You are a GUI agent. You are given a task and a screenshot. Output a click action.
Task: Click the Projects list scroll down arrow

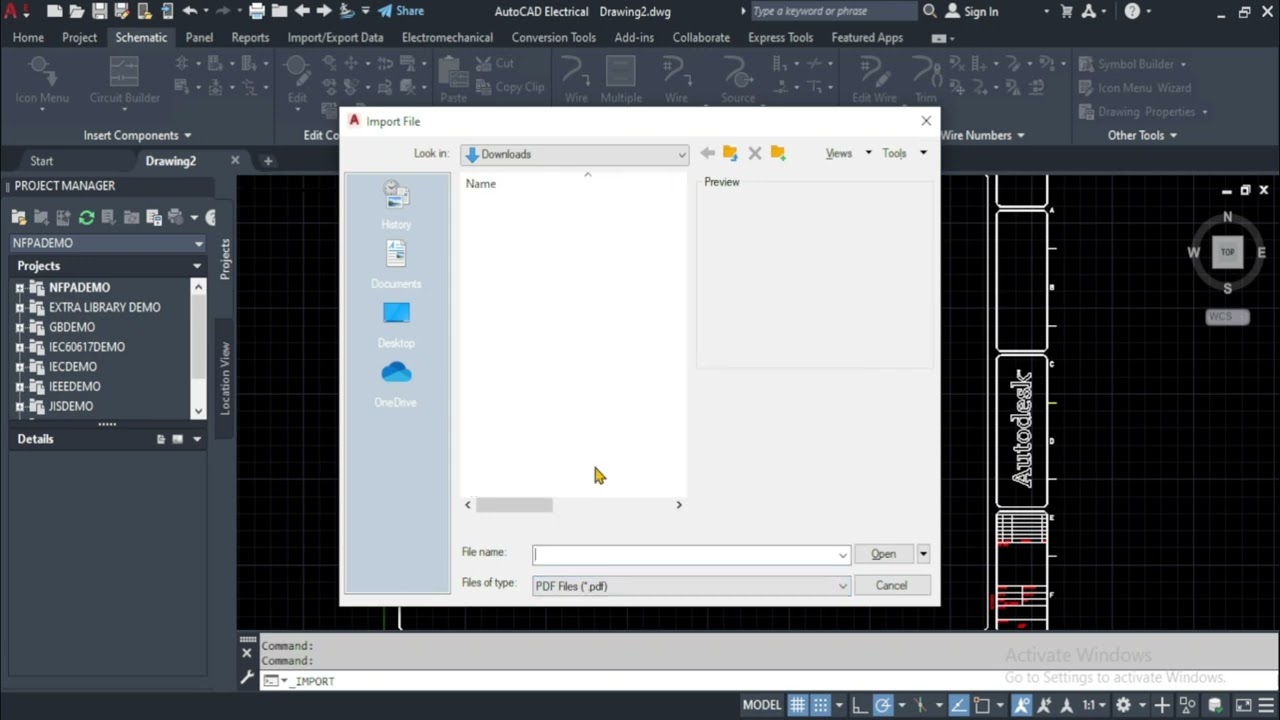point(198,411)
